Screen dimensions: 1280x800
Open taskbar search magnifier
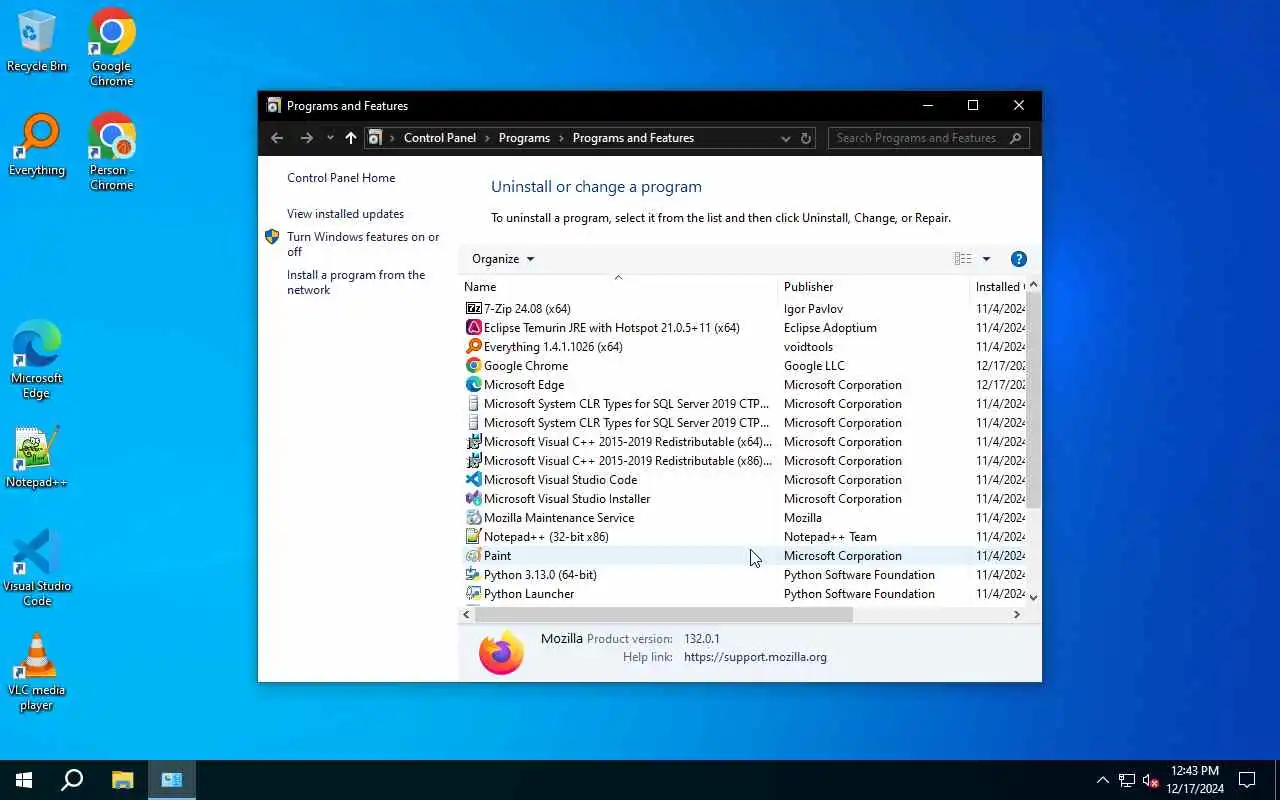pos(72,780)
